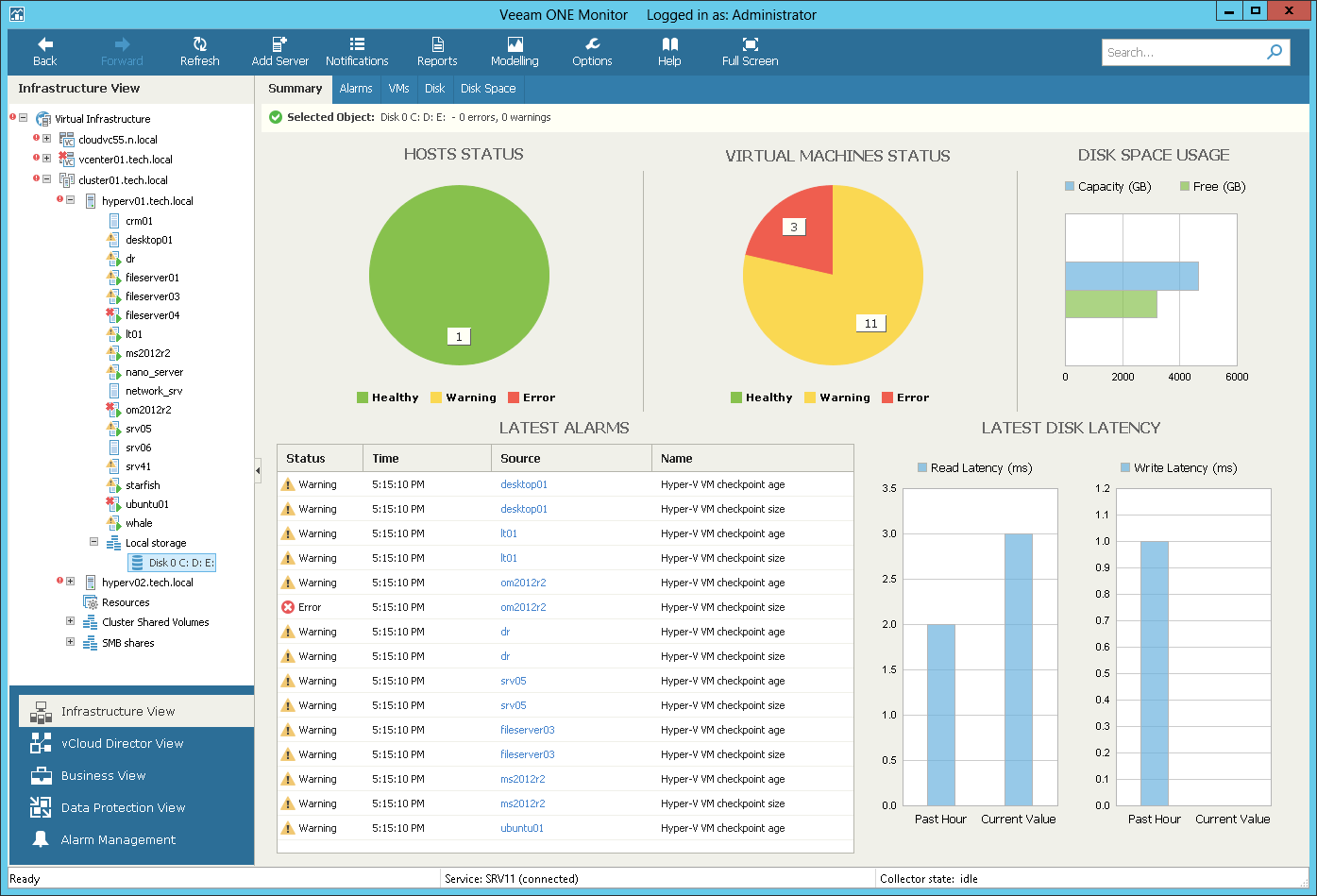Open Notifications from the toolbar
The image size is (1317, 896).
pyautogui.click(x=357, y=52)
